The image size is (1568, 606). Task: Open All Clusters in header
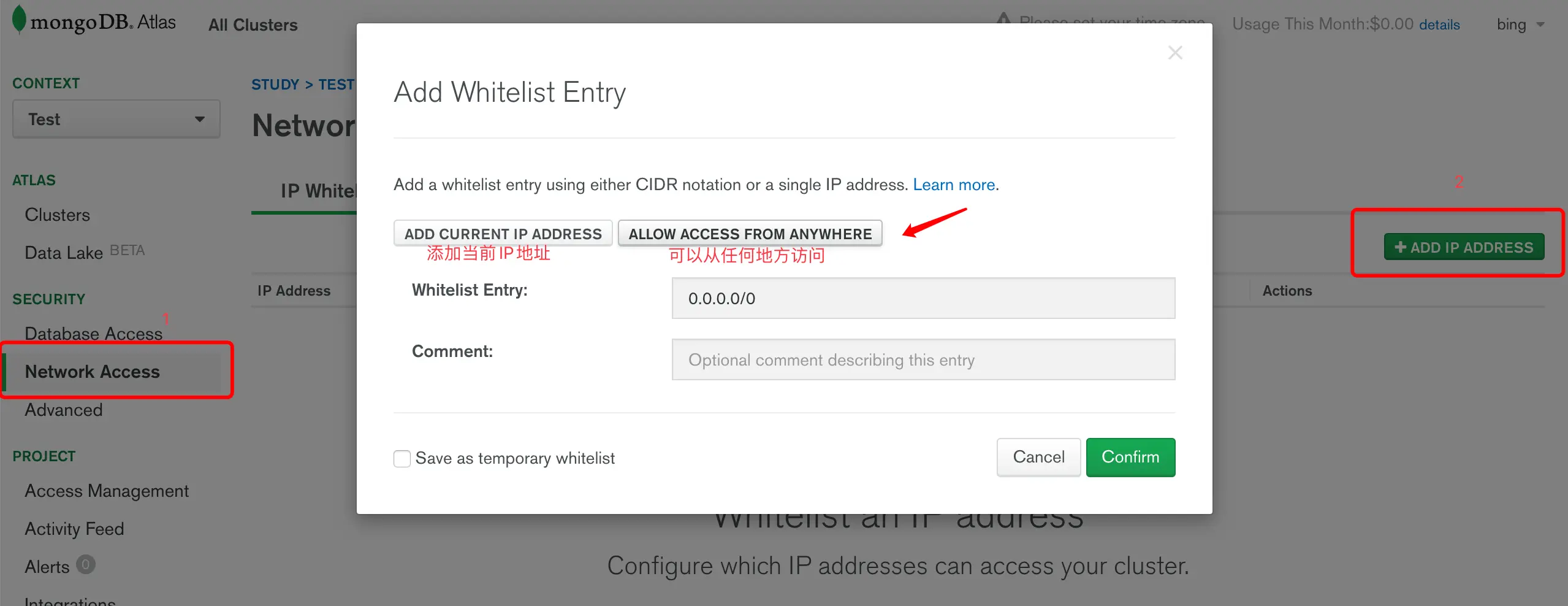click(253, 25)
